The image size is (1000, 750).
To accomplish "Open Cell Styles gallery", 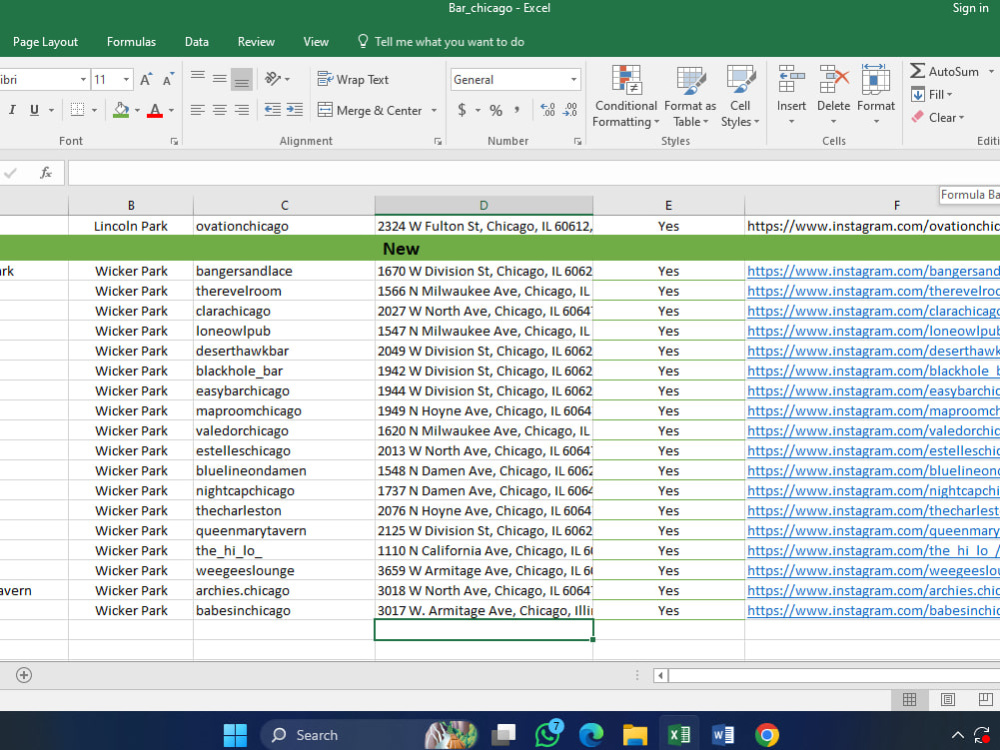I will click(740, 96).
